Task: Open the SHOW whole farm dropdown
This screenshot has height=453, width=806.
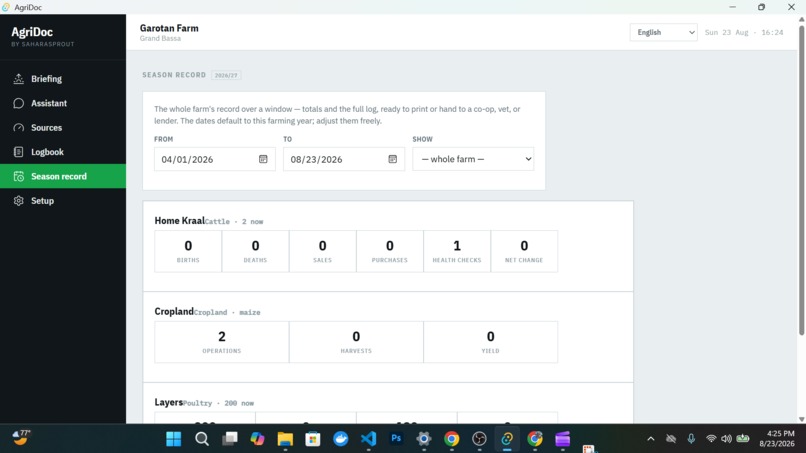Action: [473, 159]
